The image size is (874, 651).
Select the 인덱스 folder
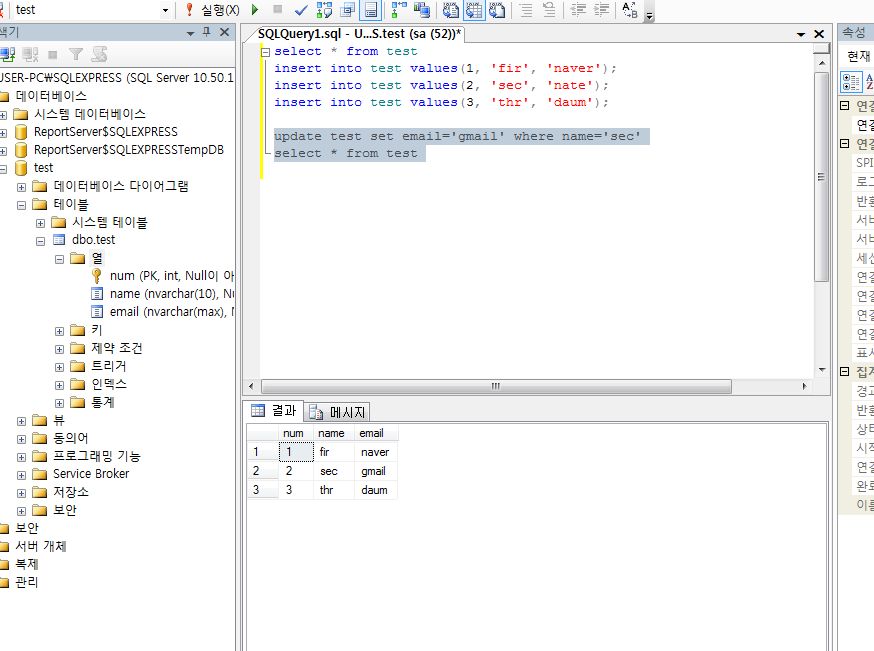click(109, 384)
